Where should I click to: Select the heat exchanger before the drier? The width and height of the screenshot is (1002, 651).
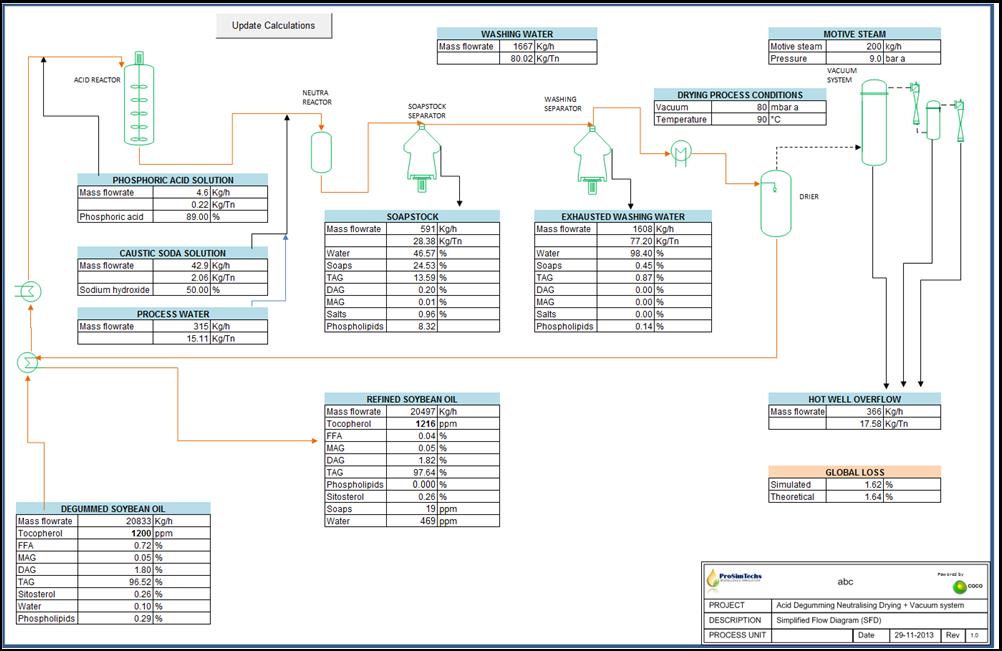point(683,152)
